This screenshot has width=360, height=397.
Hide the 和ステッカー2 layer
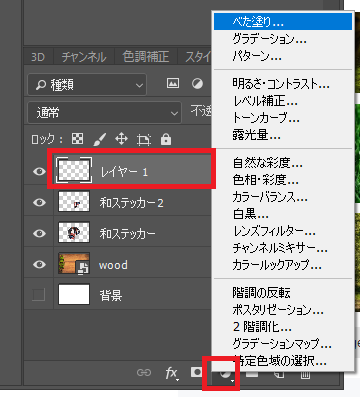(39, 202)
